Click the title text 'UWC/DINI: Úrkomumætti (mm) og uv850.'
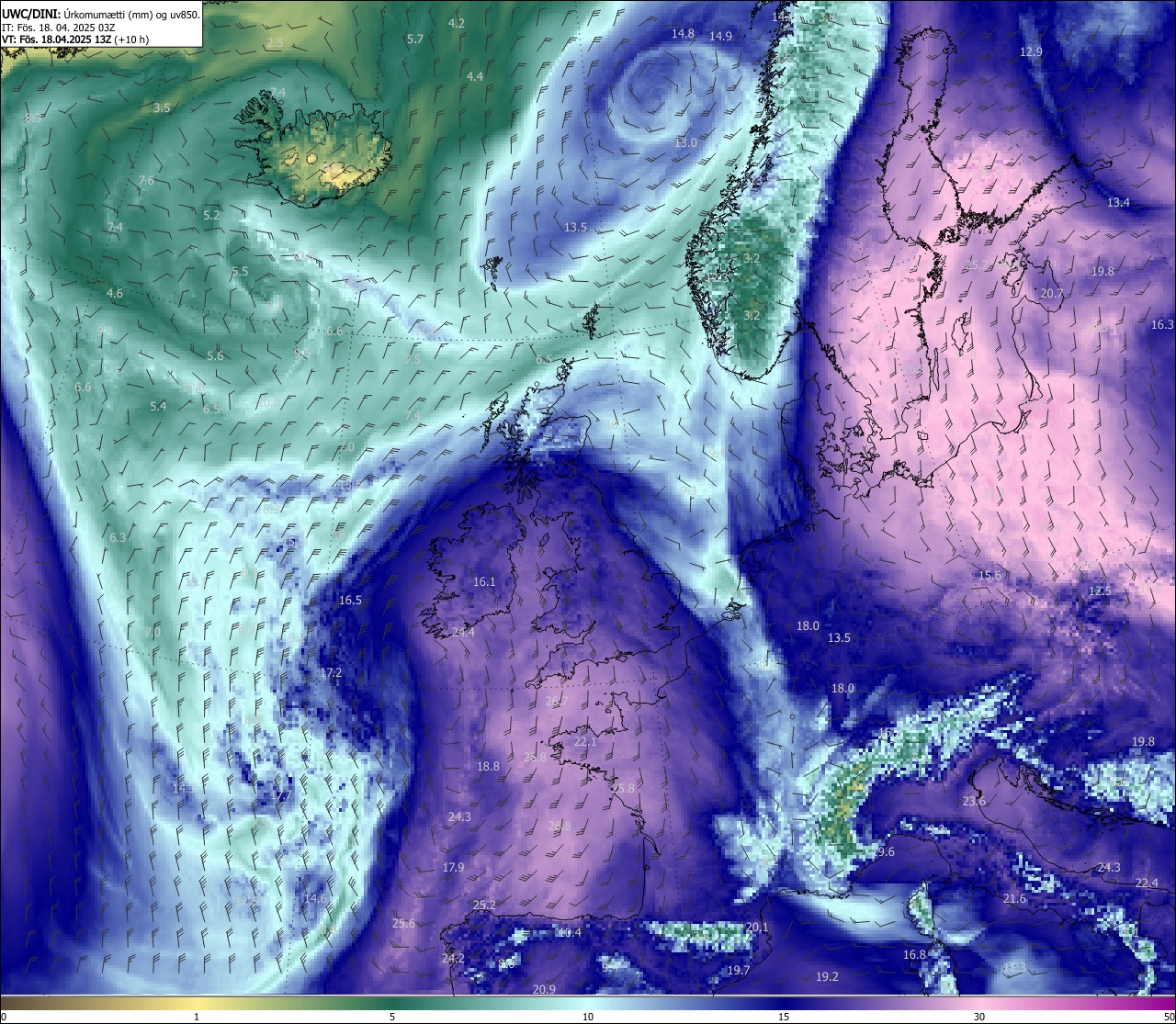The width and height of the screenshot is (1176, 1024). 100,16
